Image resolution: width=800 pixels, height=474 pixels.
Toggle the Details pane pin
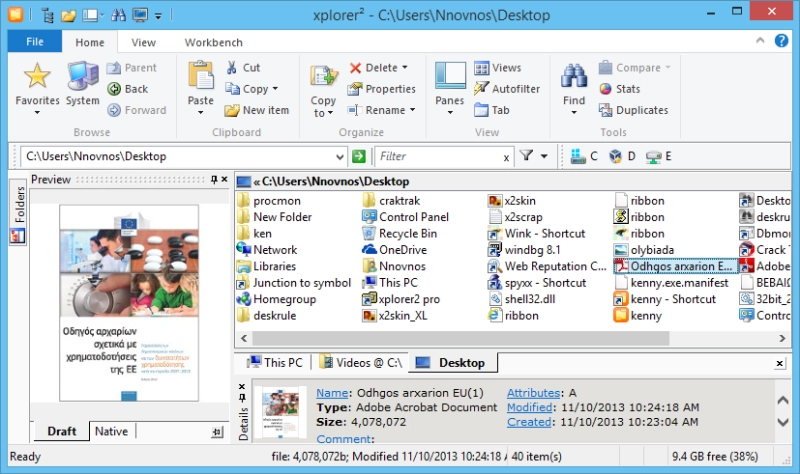242,397
